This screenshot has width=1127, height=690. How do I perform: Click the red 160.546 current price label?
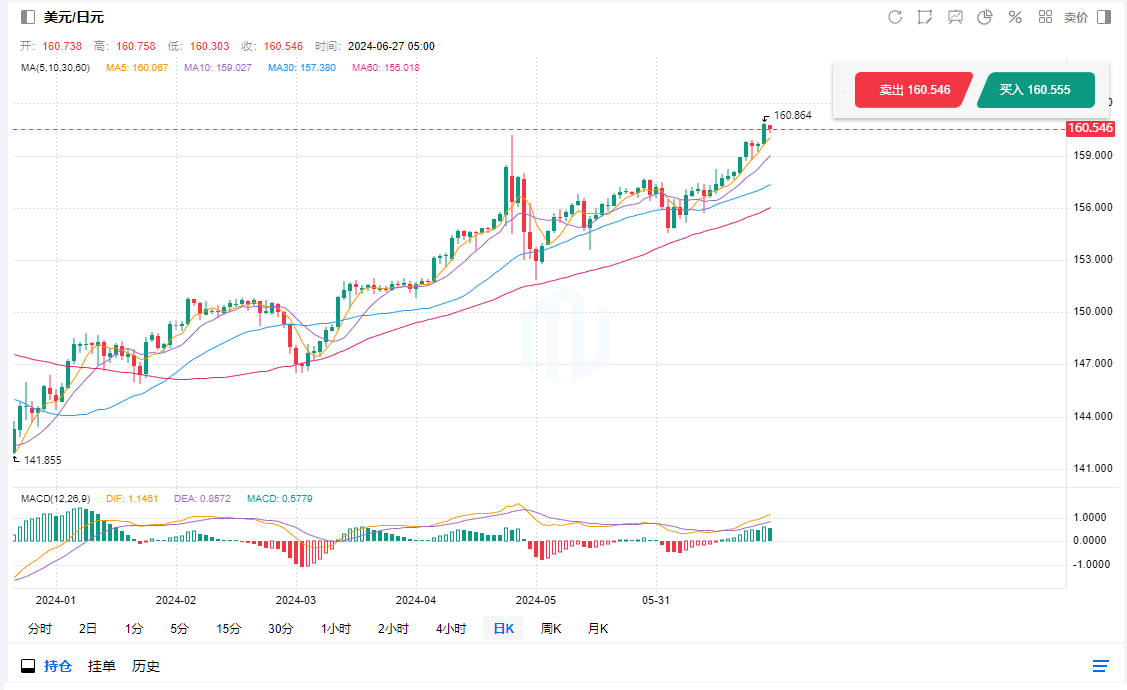click(x=1090, y=128)
